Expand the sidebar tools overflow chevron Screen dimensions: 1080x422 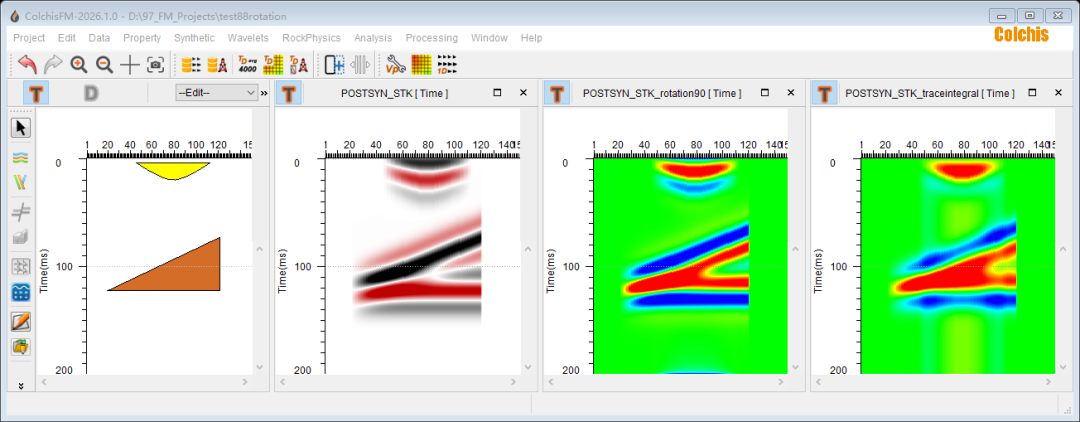[x=21, y=385]
